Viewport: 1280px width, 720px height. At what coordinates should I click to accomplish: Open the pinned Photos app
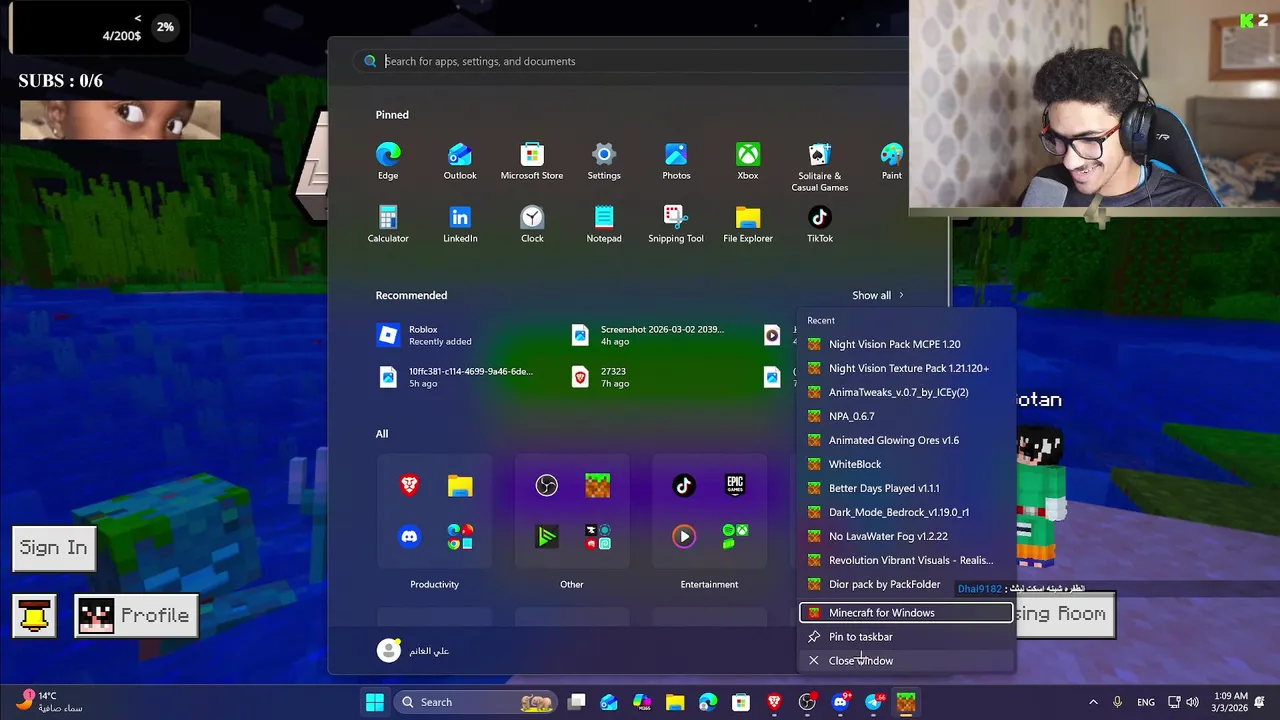(x=676, y=162)
